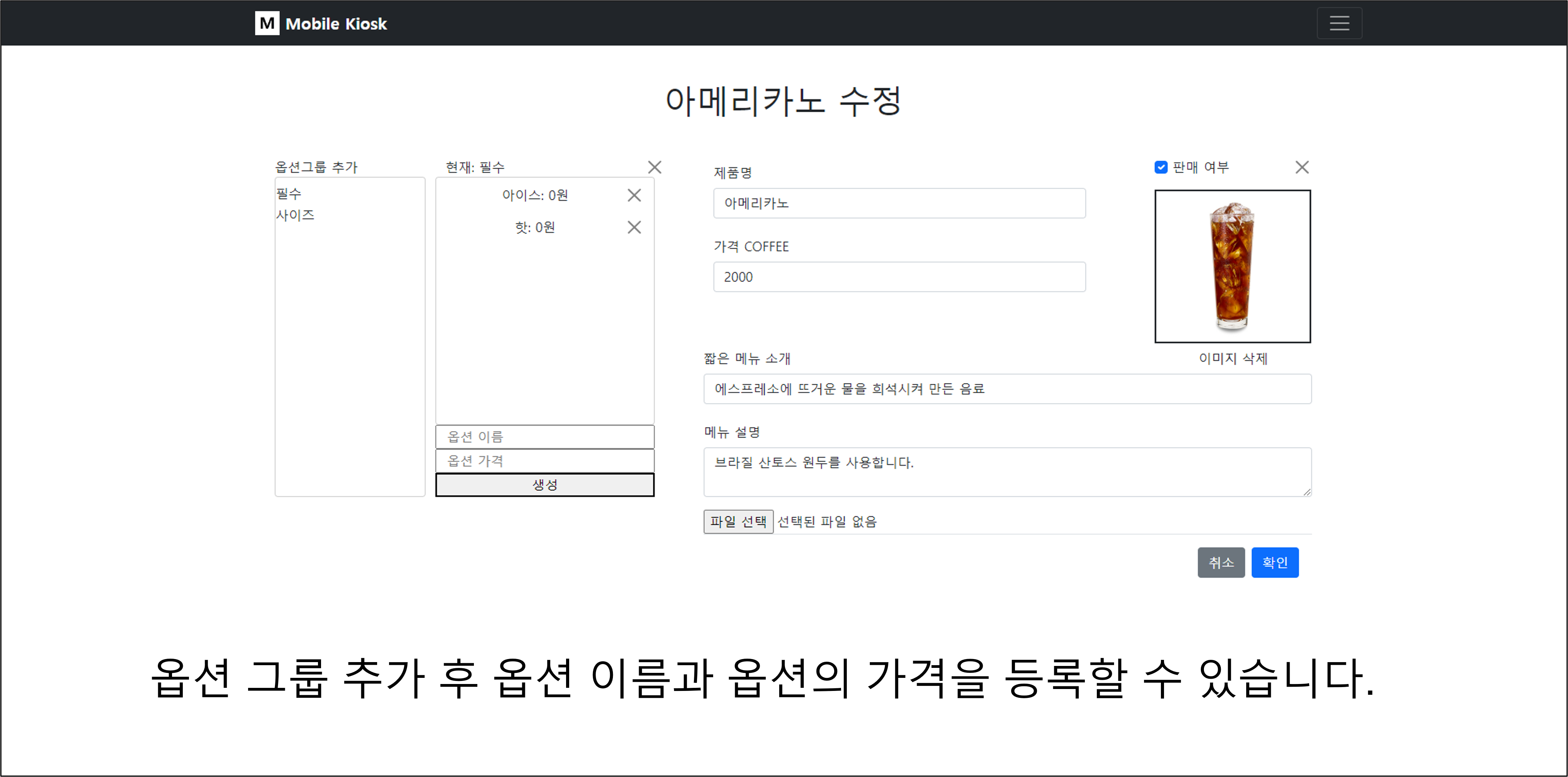Remove the 핫: 0원 option
The image size is (1568, 777).
click(634, 227)
